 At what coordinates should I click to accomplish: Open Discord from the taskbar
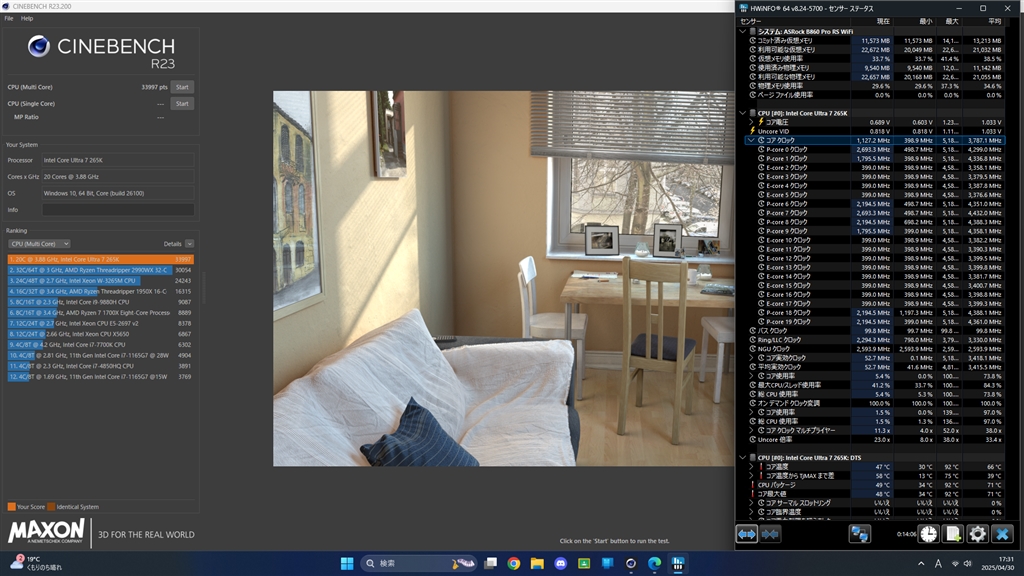coord(560,563)
